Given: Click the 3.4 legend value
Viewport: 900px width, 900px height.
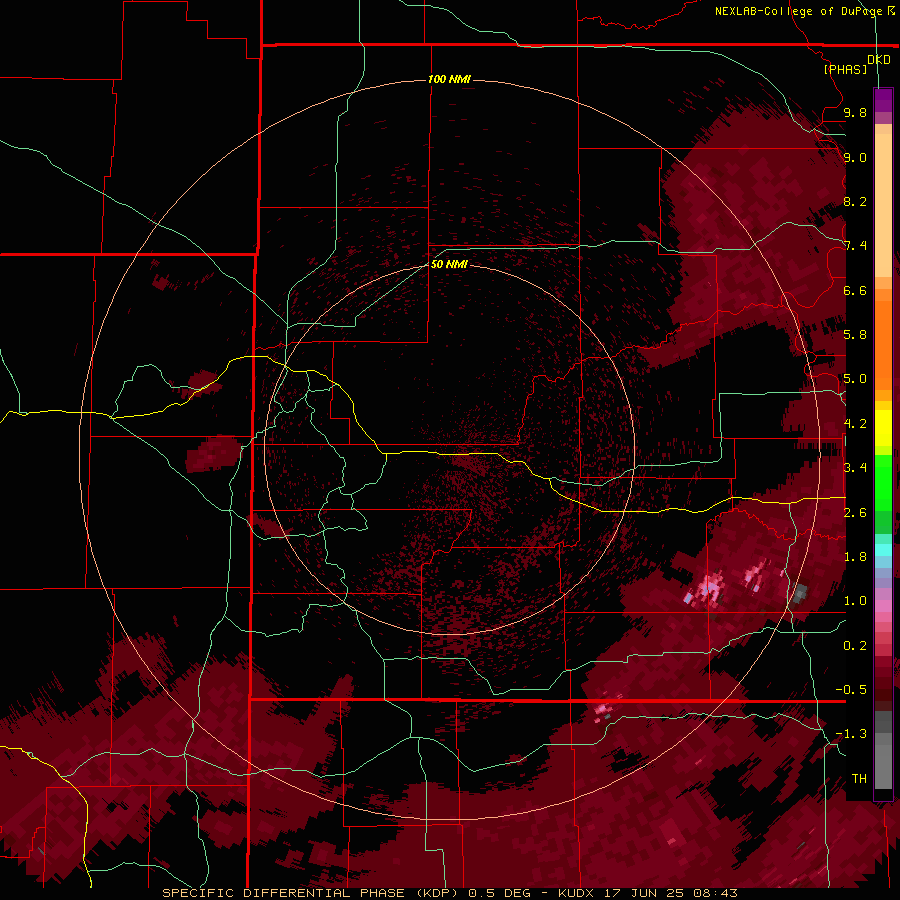Looking at the screenshot, I should pyautogui.click(x=855, y=468).
